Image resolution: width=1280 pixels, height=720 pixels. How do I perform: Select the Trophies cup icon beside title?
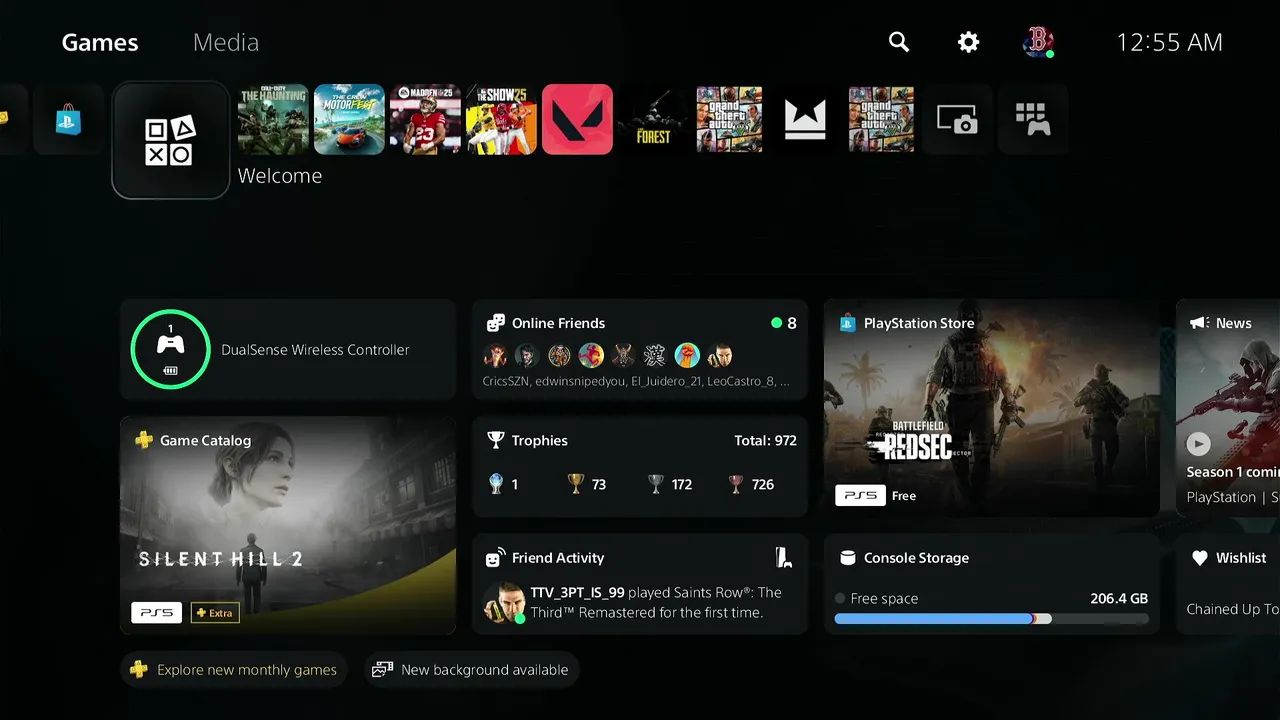495,440
